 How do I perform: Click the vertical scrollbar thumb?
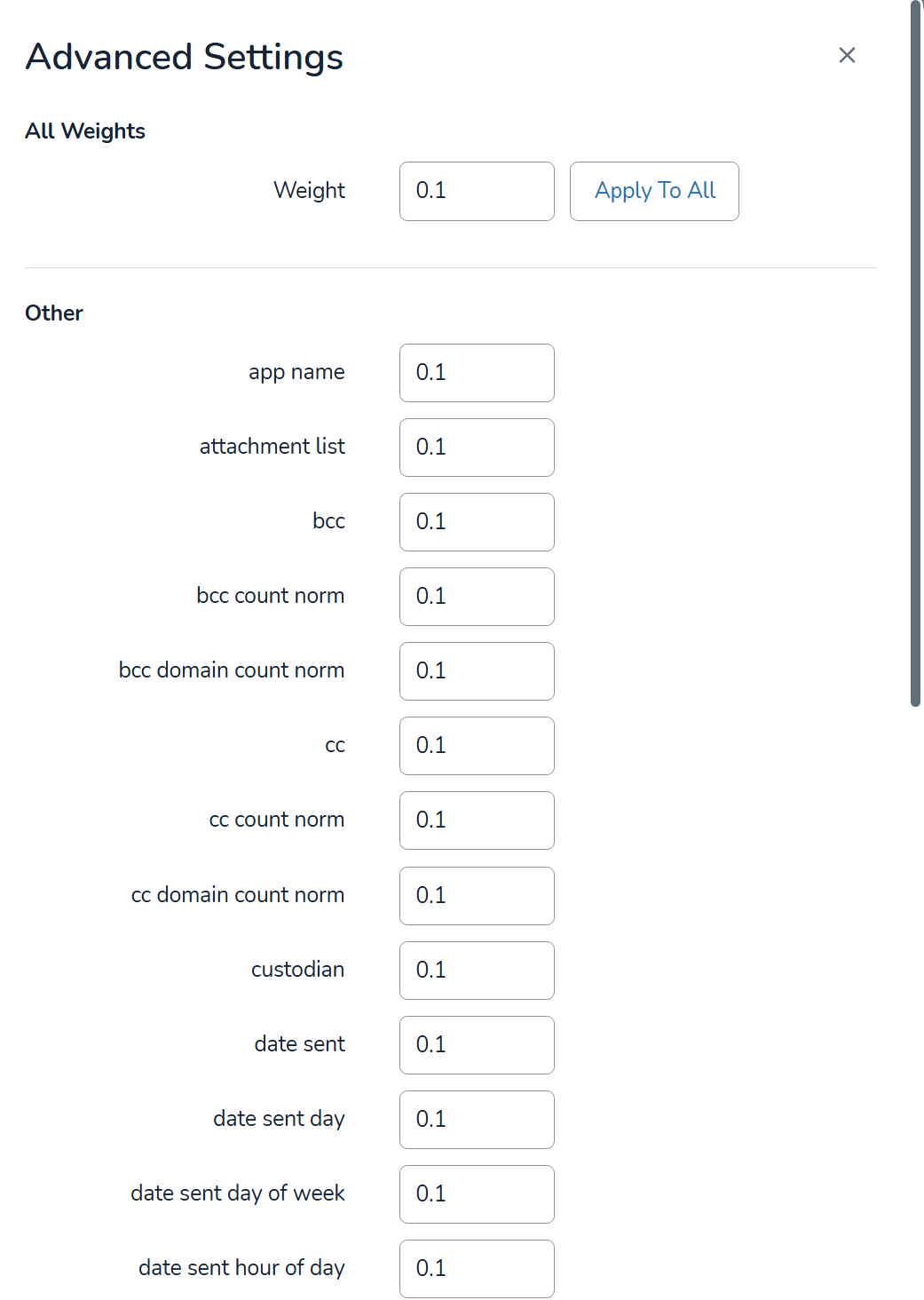(916, 355)
